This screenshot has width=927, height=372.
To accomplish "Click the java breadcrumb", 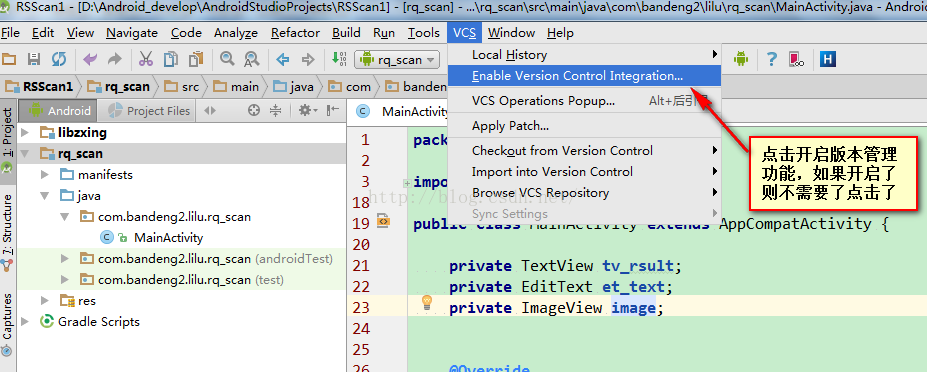I will click(294, 87).
